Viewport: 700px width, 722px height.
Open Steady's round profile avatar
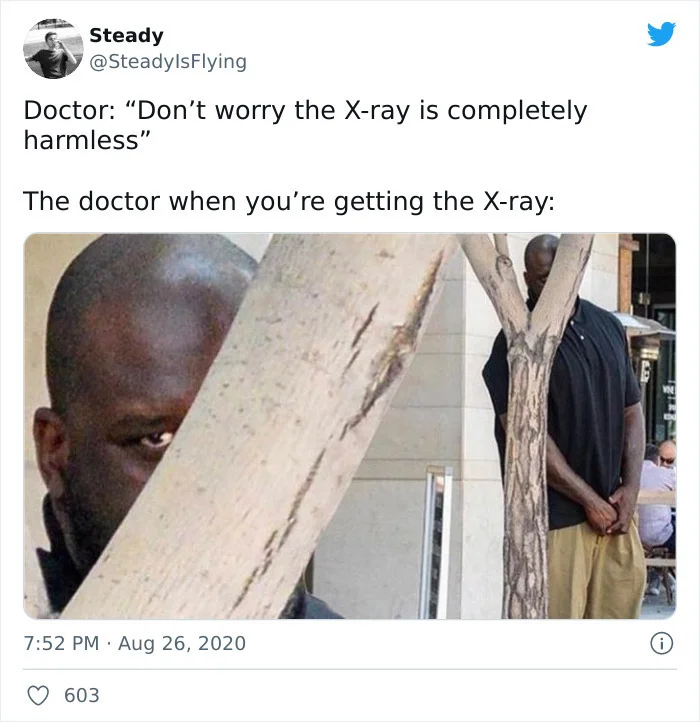point(53,49)
